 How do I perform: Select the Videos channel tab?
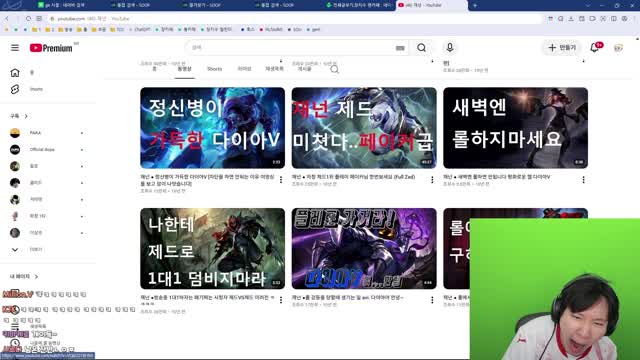(184, 69)
